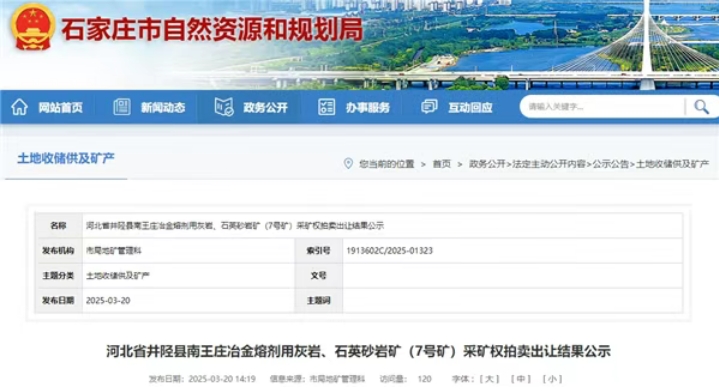The height and width of the screenshot is (391, 719).
Task: Open the 网站首页 menu item
Action: pos(61,108)
